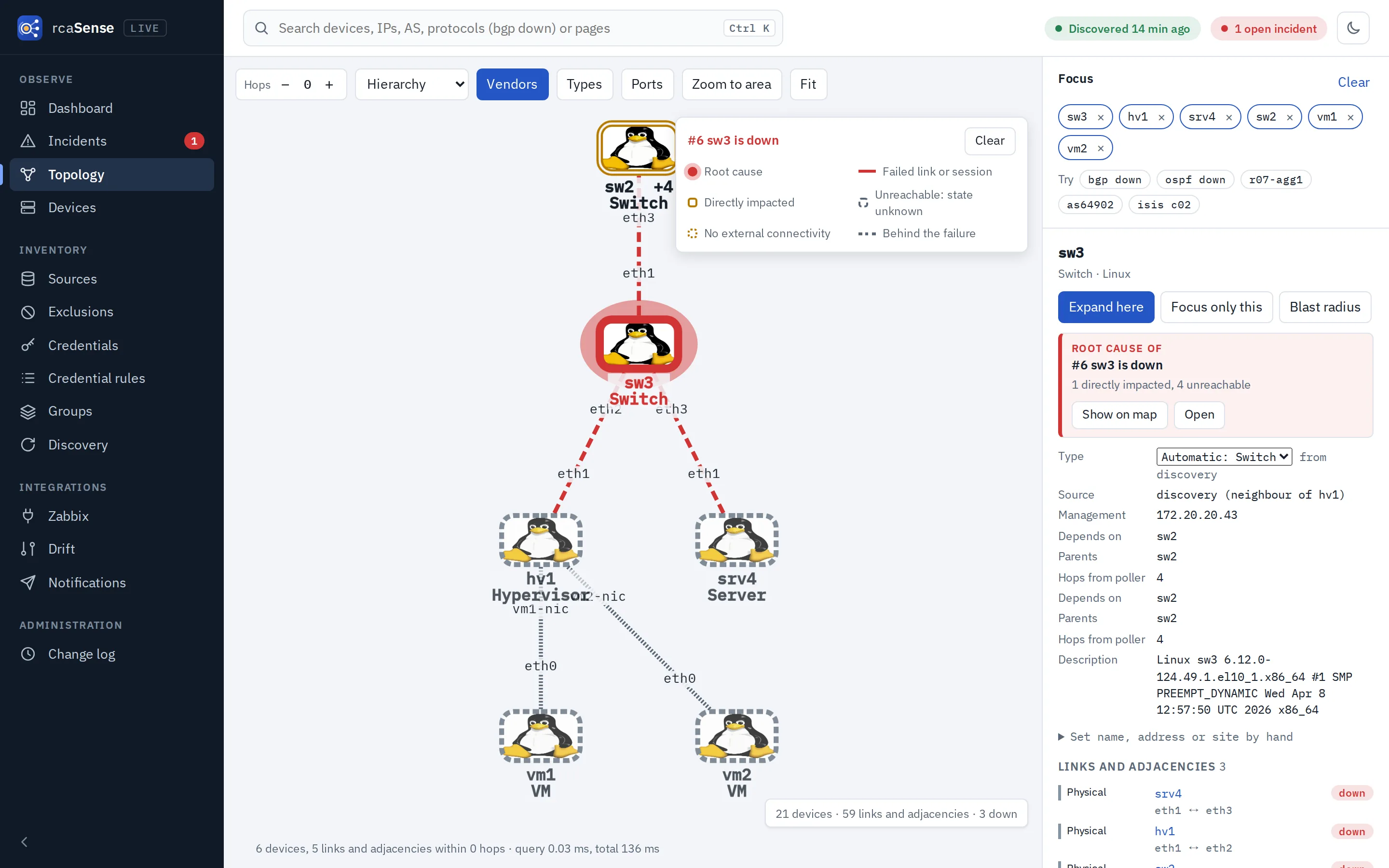Open Sources in the inventory section

coord(112,279)
